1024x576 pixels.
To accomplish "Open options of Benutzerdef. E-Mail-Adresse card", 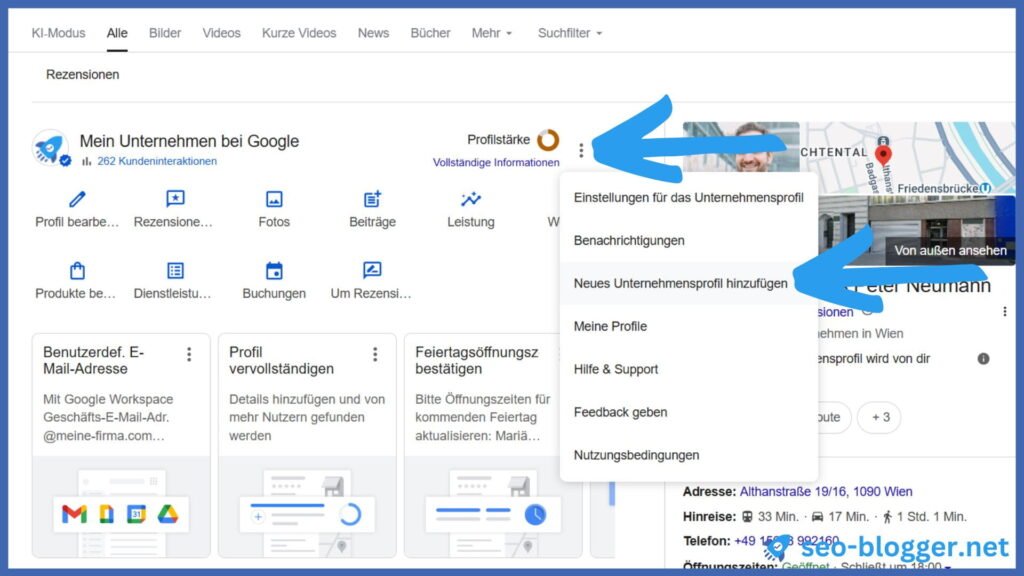I will click(x=189, y=354).
